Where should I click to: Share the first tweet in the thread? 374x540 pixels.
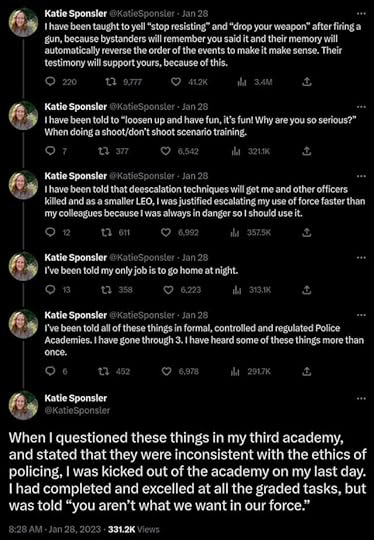click(x=307, y=82)
